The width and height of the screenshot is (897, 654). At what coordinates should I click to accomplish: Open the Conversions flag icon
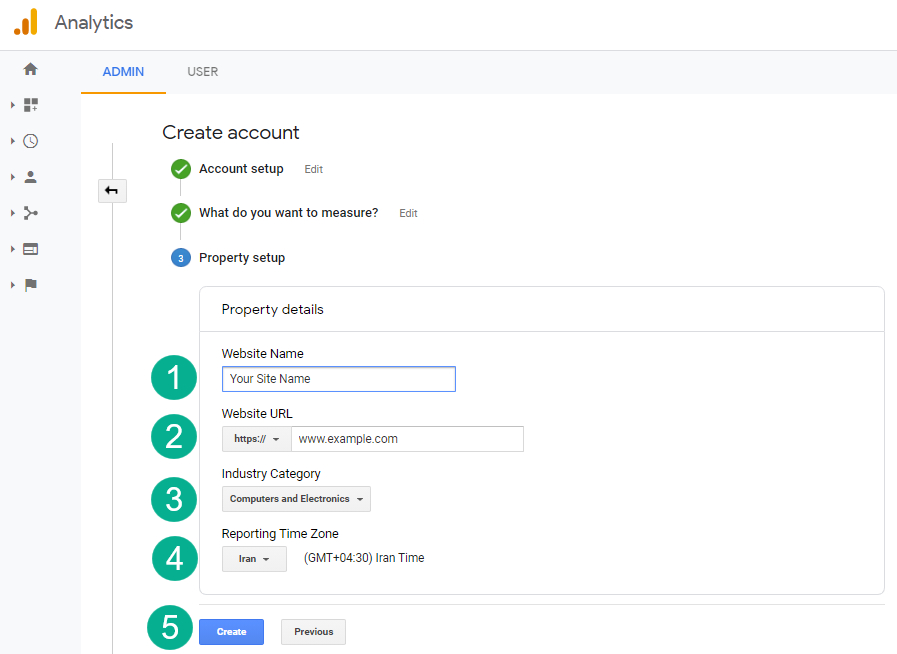30,285
